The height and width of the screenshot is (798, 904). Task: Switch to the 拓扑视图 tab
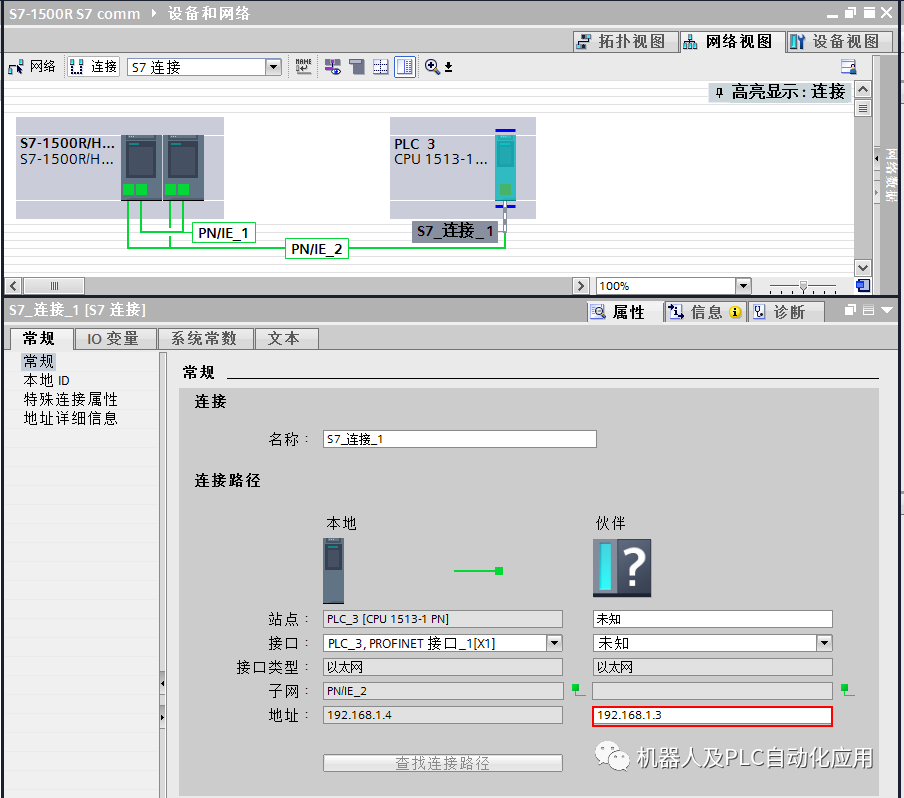click(626, 41)
